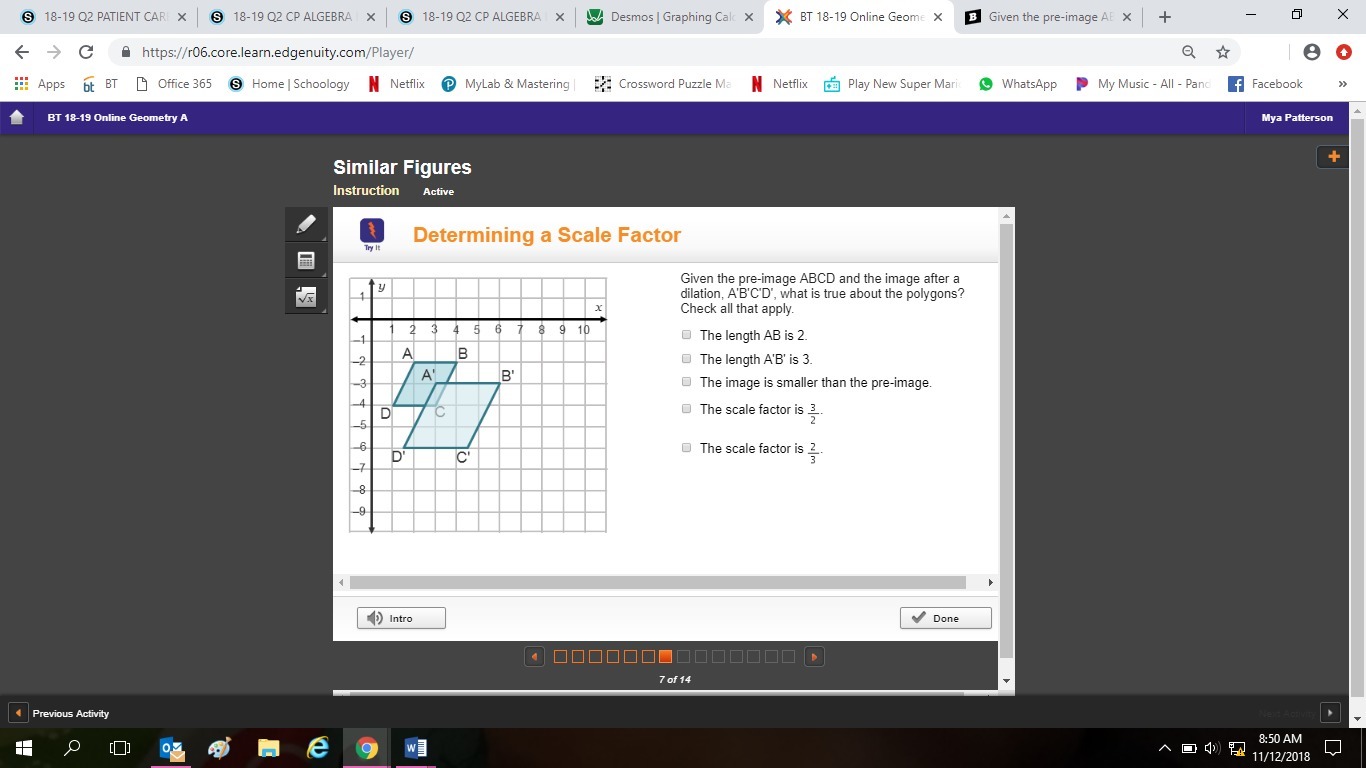This screenshot has height=768, width=1366.
Task: Reload the page in Chrome
Action: [86, 52]
